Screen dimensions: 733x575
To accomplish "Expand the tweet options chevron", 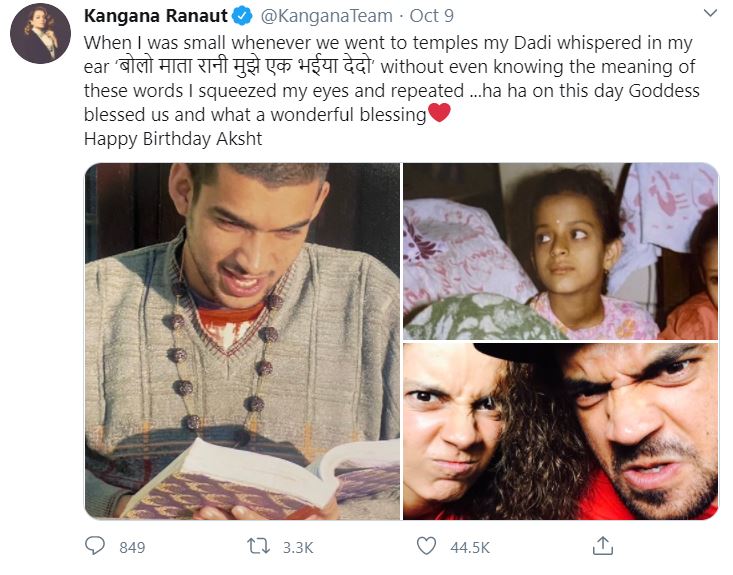I will 710,14.
